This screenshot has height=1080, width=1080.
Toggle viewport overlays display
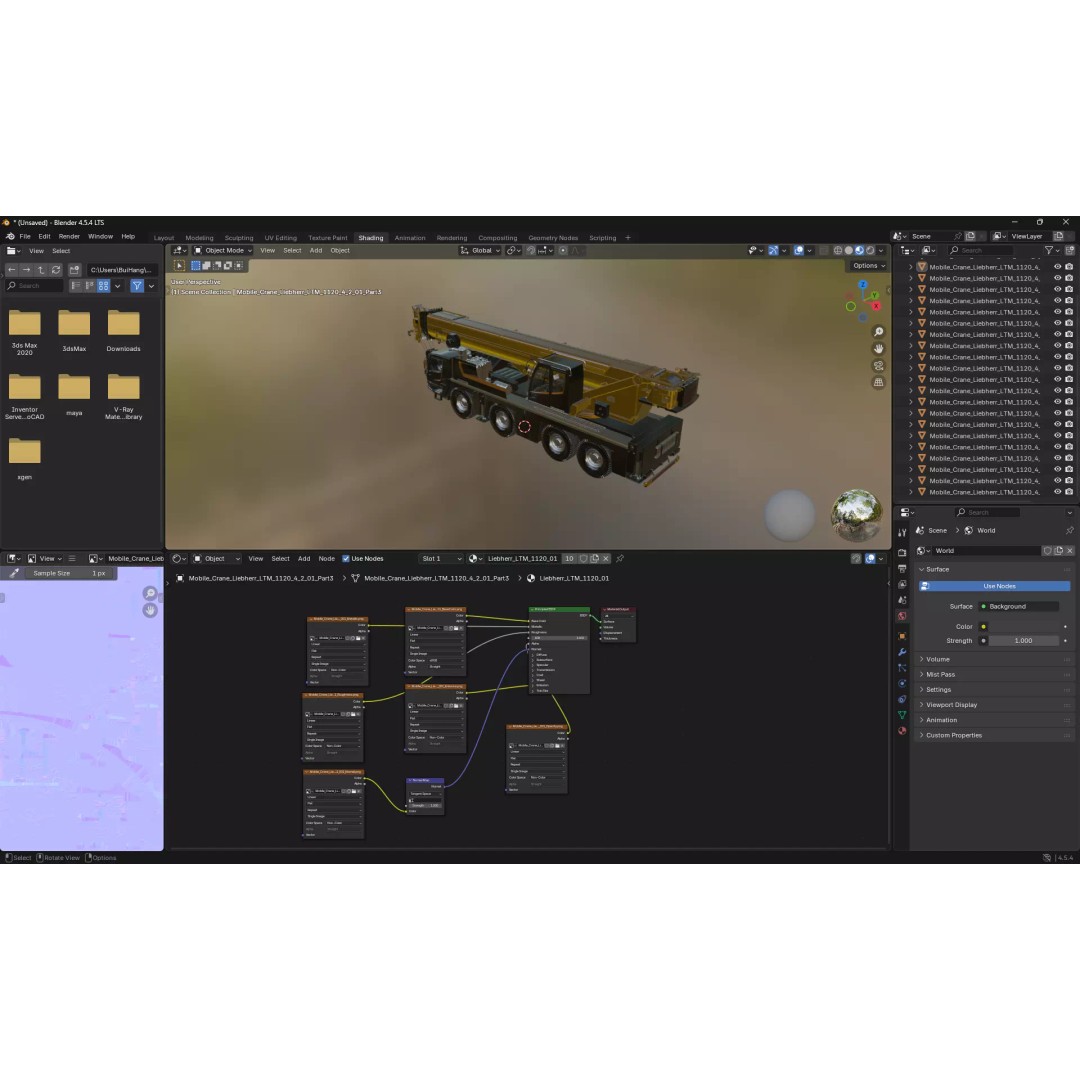point(799,251)
